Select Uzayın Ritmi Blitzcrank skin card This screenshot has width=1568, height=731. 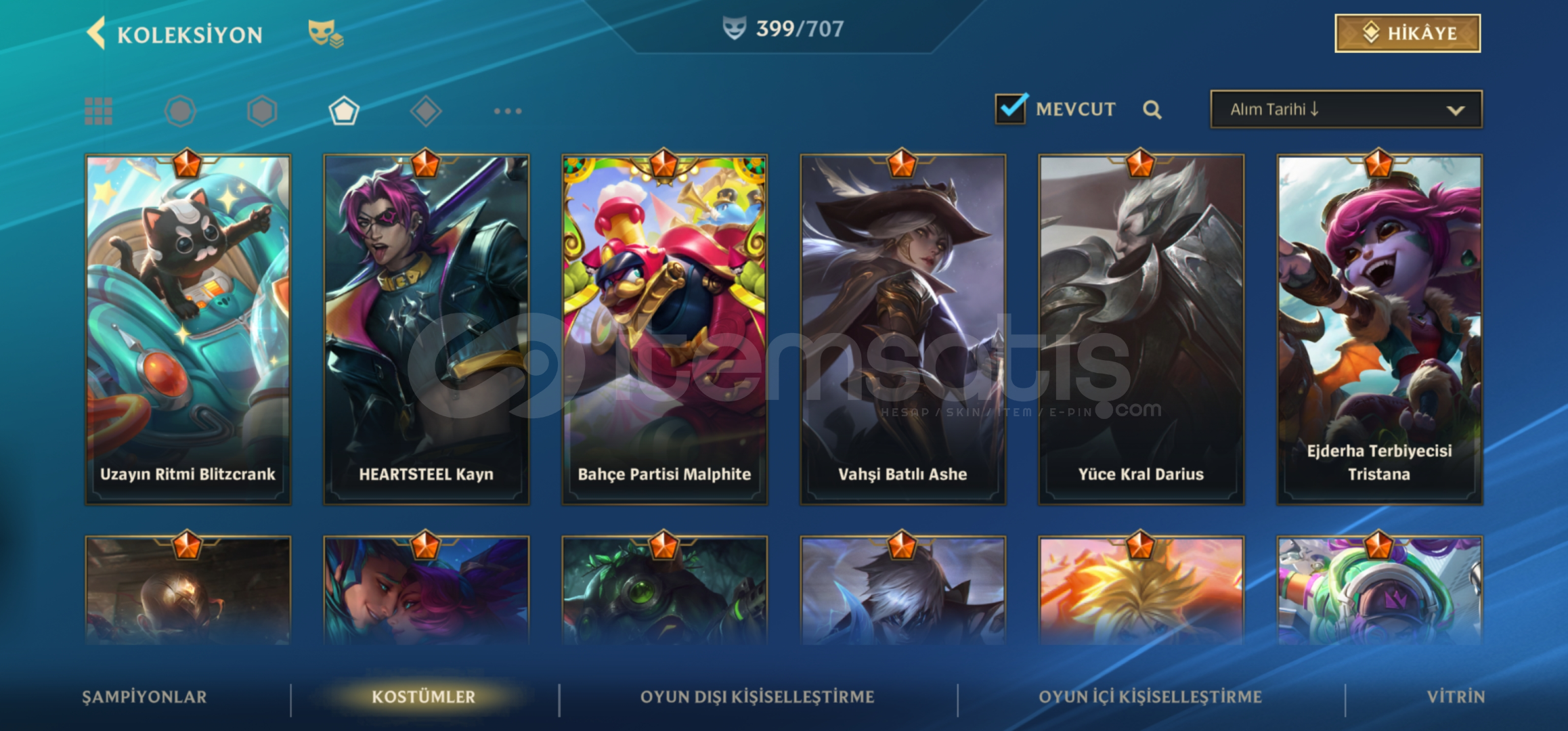188,330
